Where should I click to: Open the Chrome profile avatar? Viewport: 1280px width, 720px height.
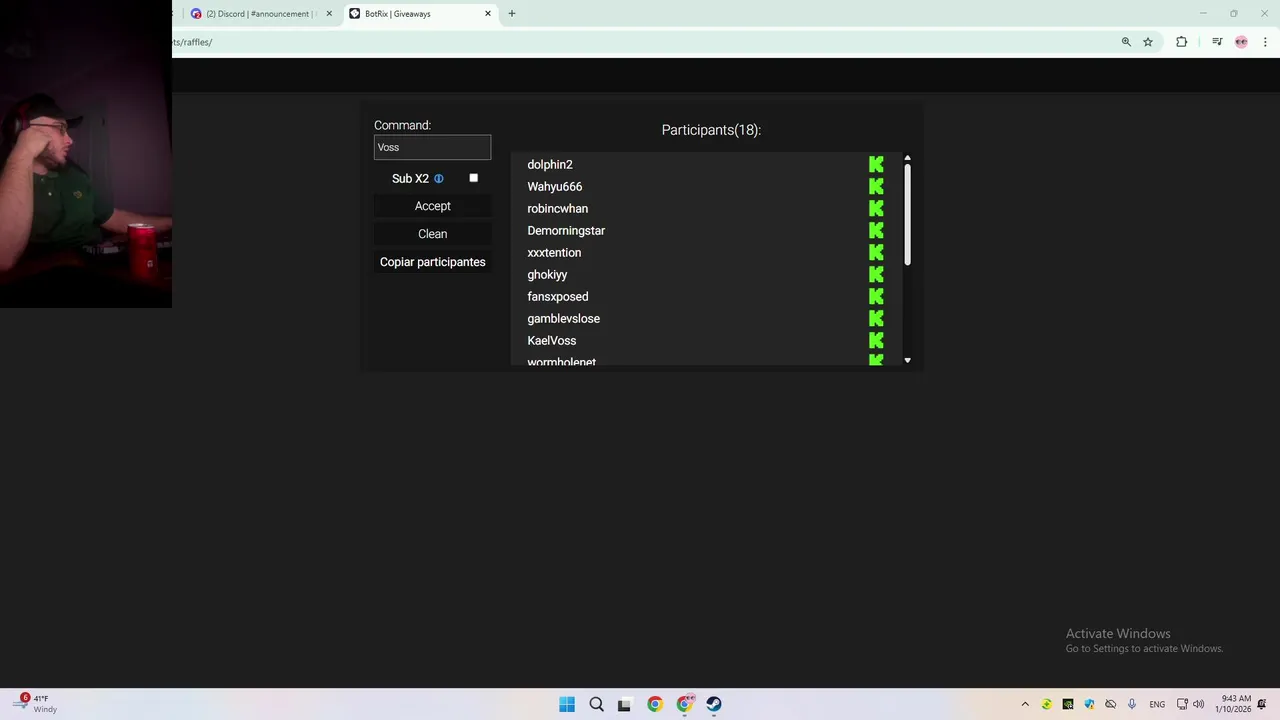pyautogui.click(x=1241, y=42)
